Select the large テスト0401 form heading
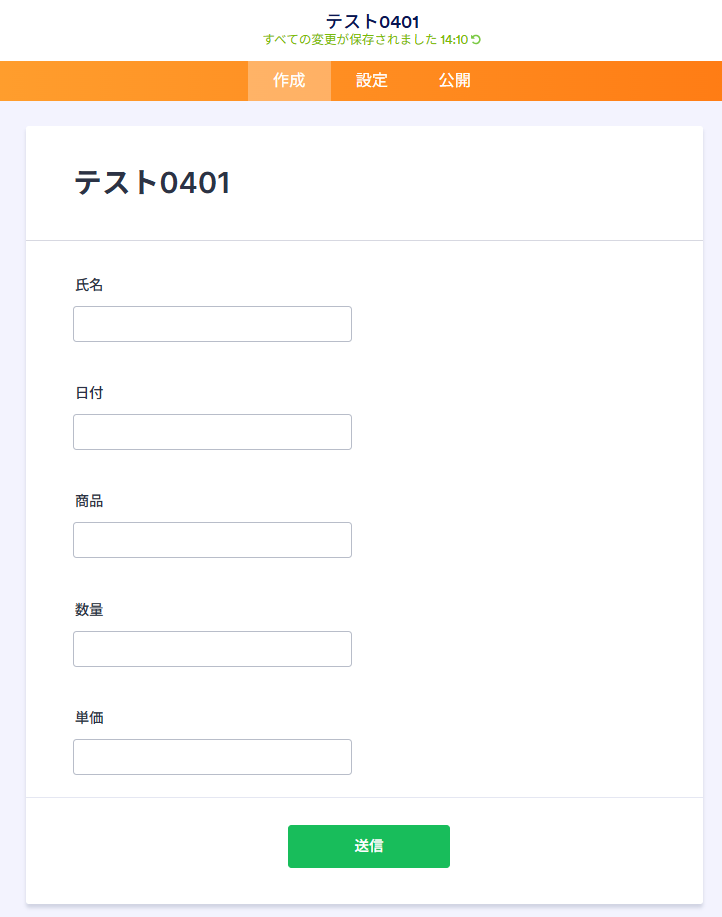Viewport: 722px width, 917px height. pyautogui.click(x=153, y=183)
